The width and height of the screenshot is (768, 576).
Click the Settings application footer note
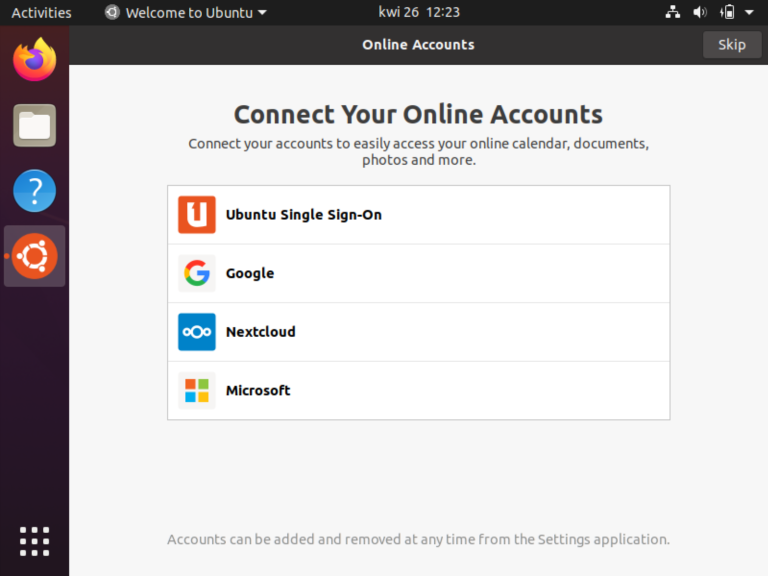418,539
